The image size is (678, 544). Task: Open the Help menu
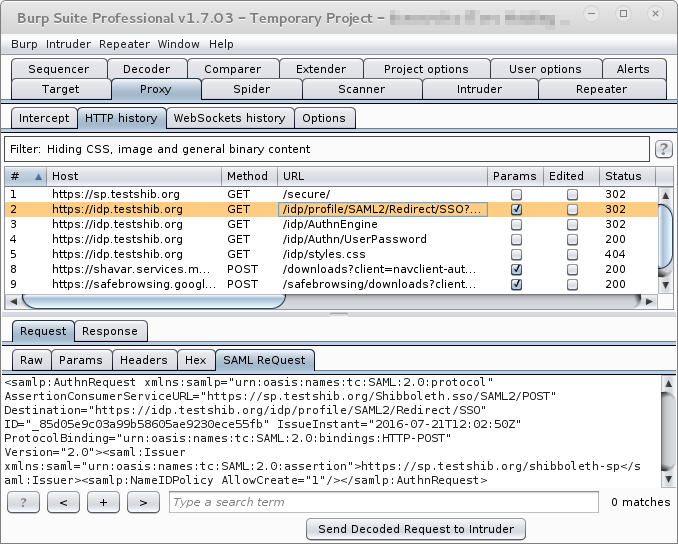point(221,44)
